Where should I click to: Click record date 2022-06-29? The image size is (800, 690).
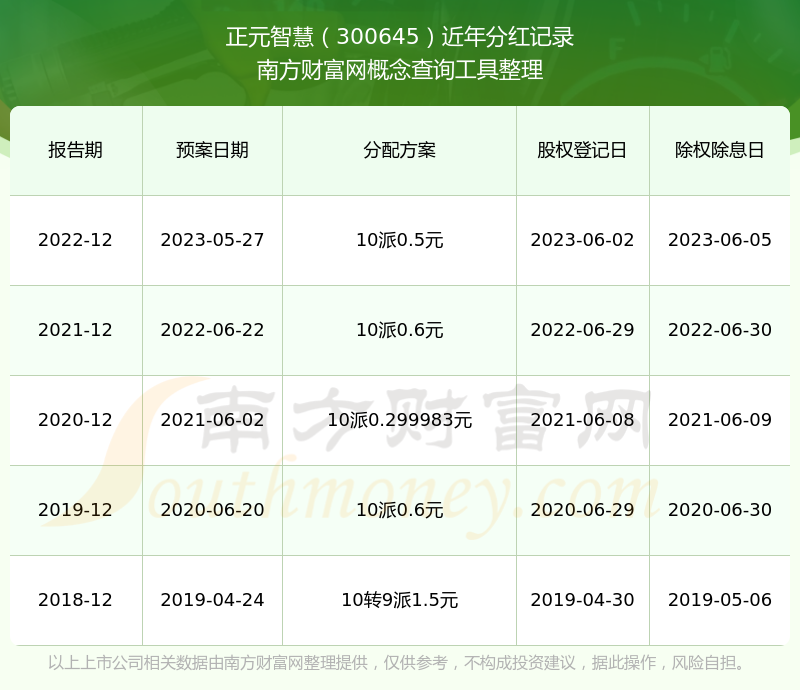coord(582,330)
